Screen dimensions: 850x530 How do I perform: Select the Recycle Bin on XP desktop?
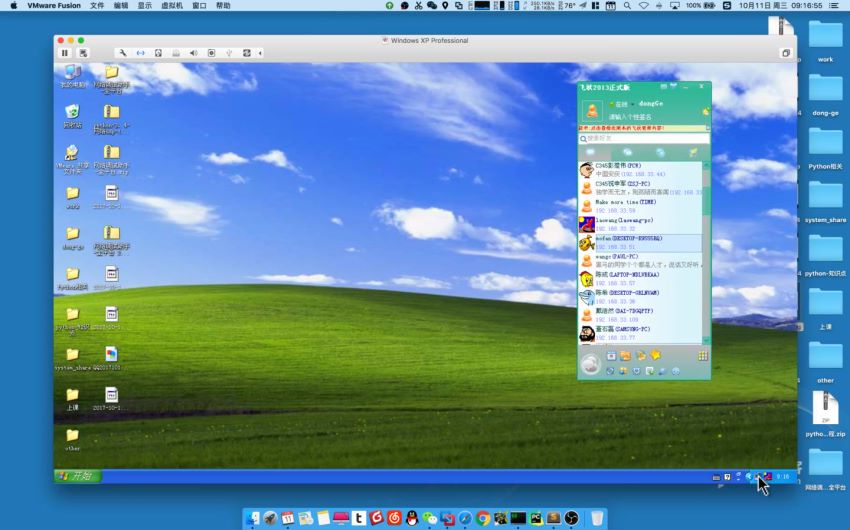coord(73,117)
